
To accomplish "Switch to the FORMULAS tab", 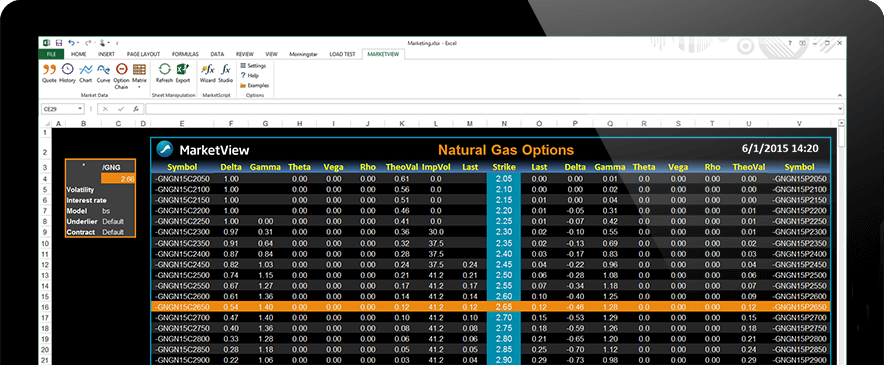I will tap(185, 54).
